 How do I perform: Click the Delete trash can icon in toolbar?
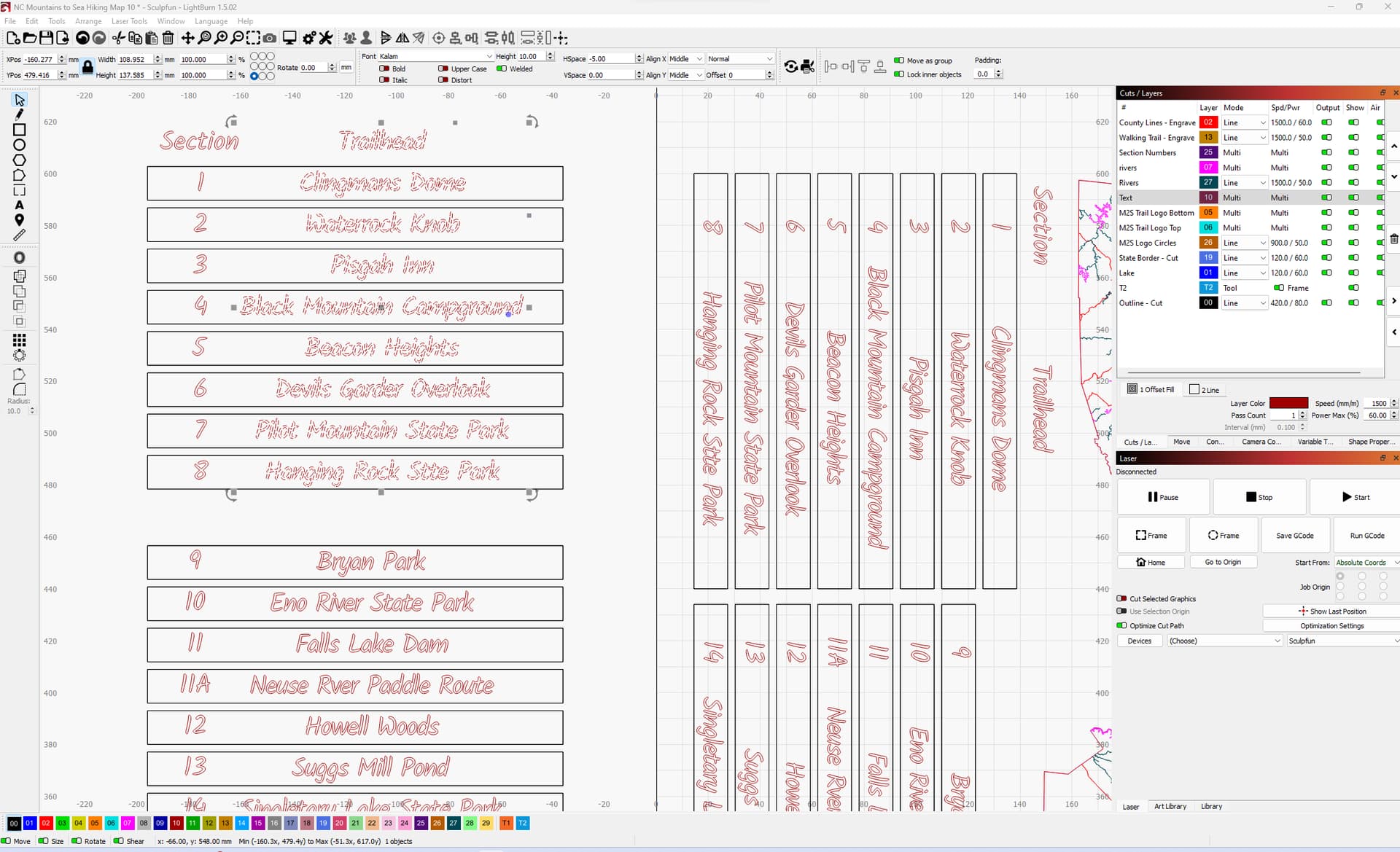(x=168, y=38)
